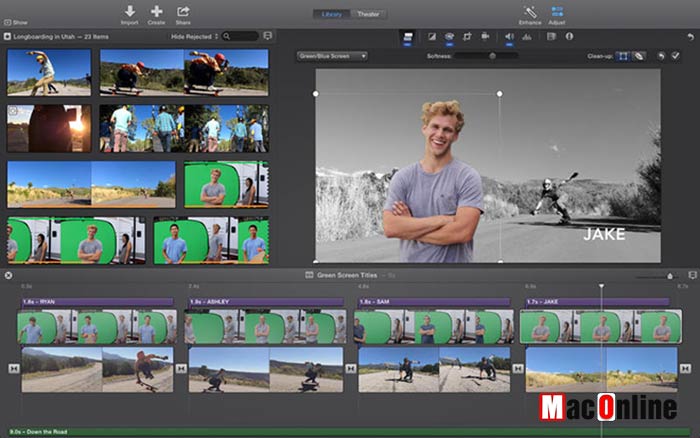Select the ASHLEY green screen clip in timeline
The image size is (700, 438).
(x=265, y=327)
